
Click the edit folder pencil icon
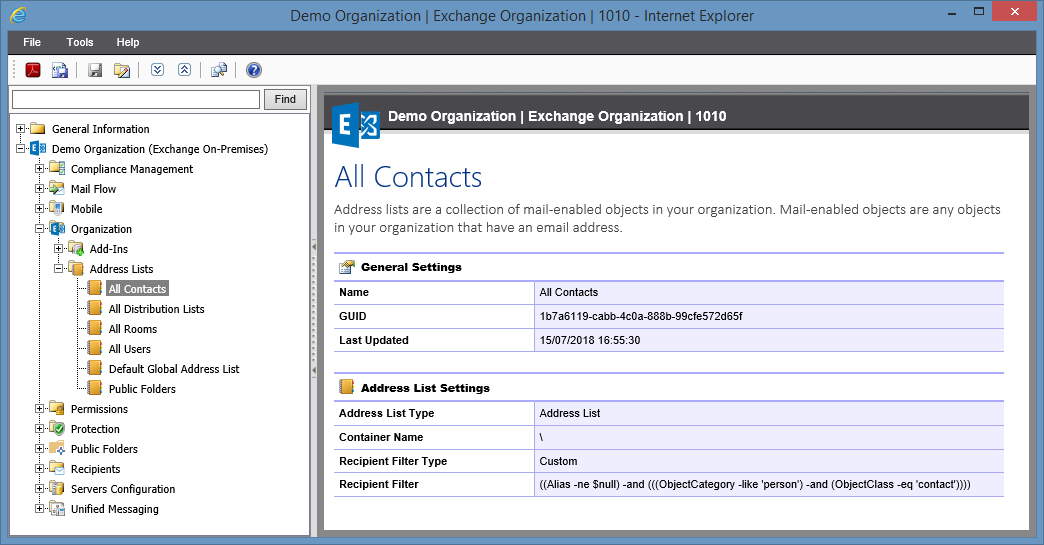pos(122,70)
